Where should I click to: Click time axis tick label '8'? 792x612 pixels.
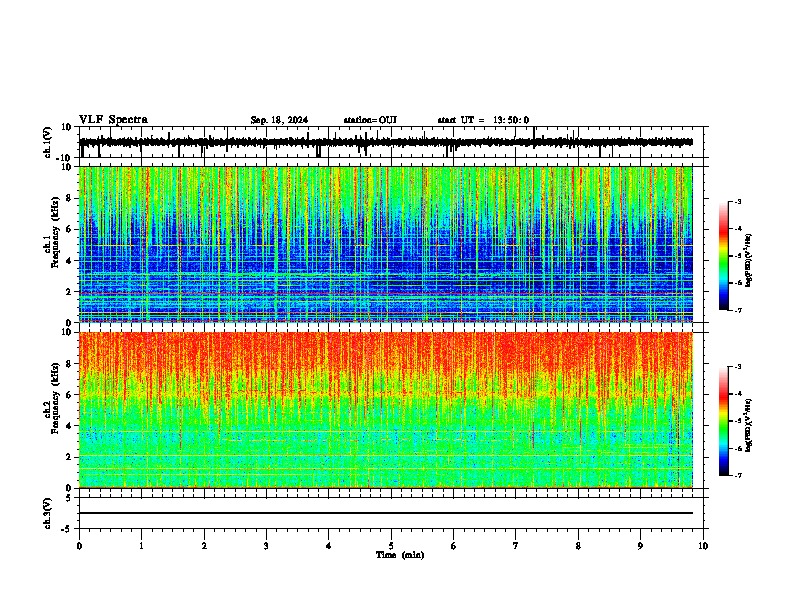coord(578,546)
